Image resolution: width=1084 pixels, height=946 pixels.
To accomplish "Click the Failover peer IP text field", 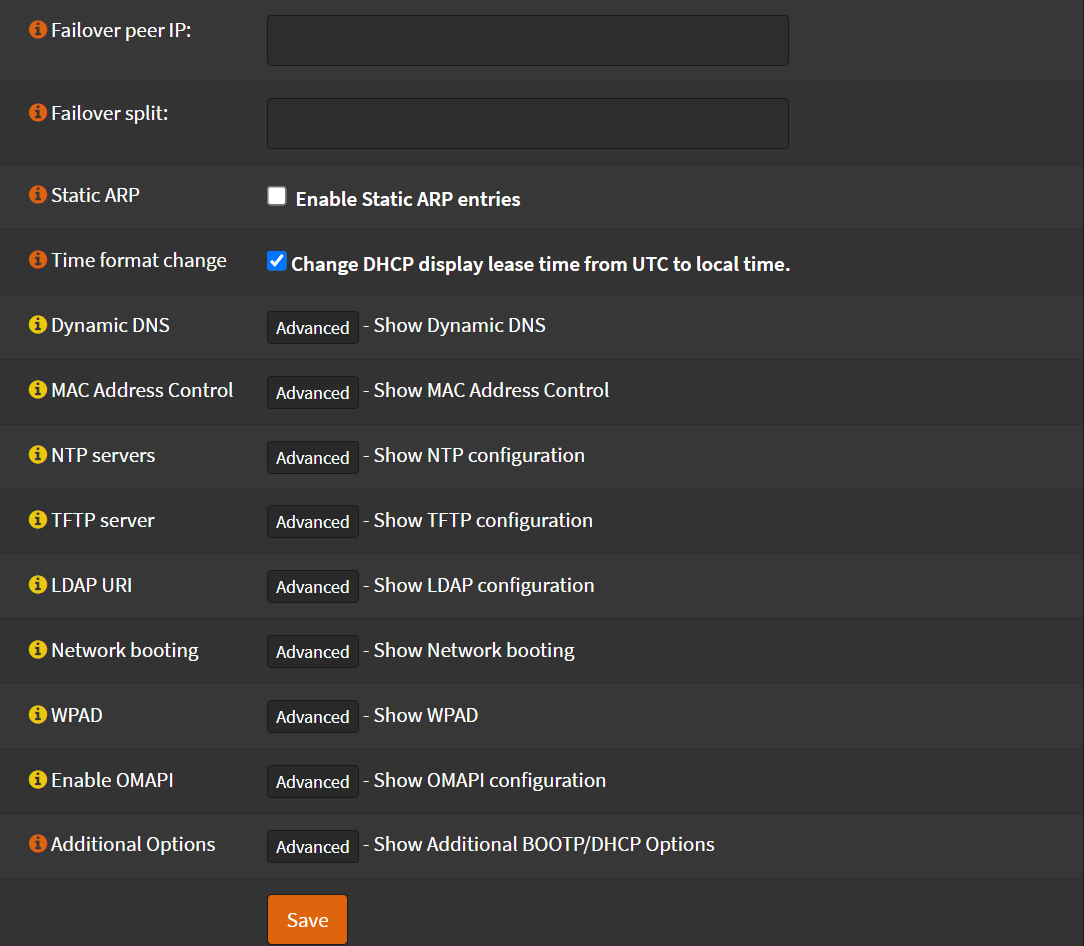I will (x=527, y=41).
